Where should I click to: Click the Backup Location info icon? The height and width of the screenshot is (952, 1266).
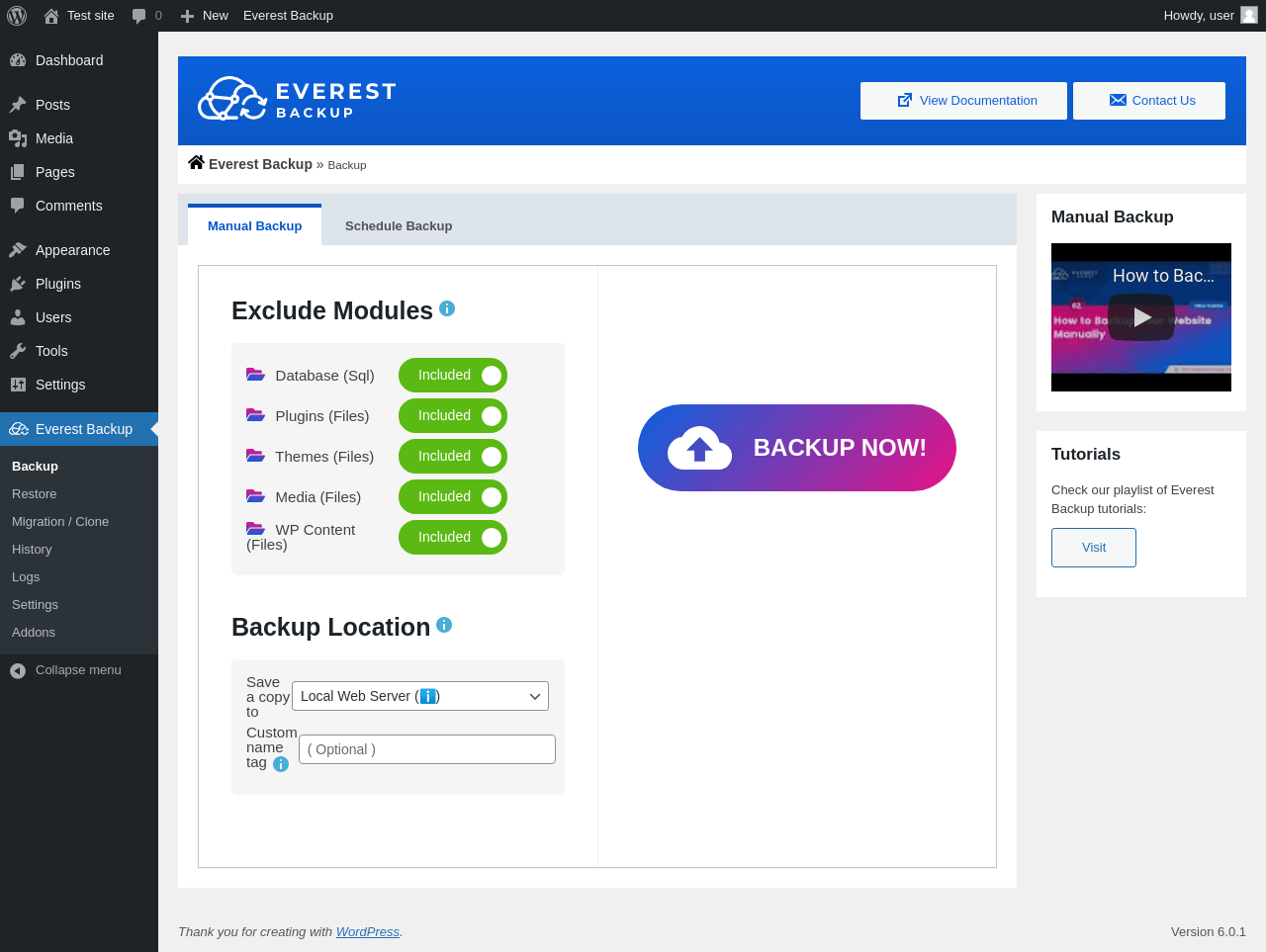[444, 625]
